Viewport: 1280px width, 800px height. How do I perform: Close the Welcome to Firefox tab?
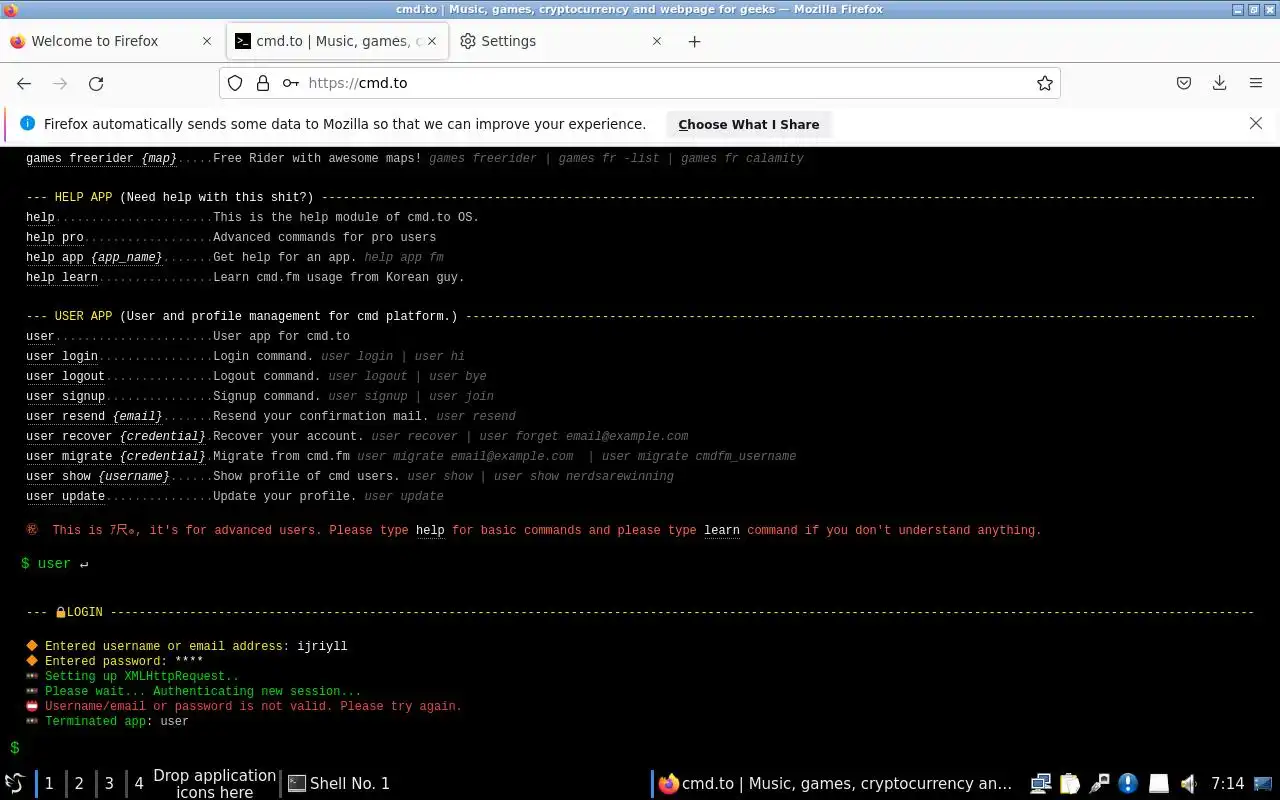(x=207, y=41)
